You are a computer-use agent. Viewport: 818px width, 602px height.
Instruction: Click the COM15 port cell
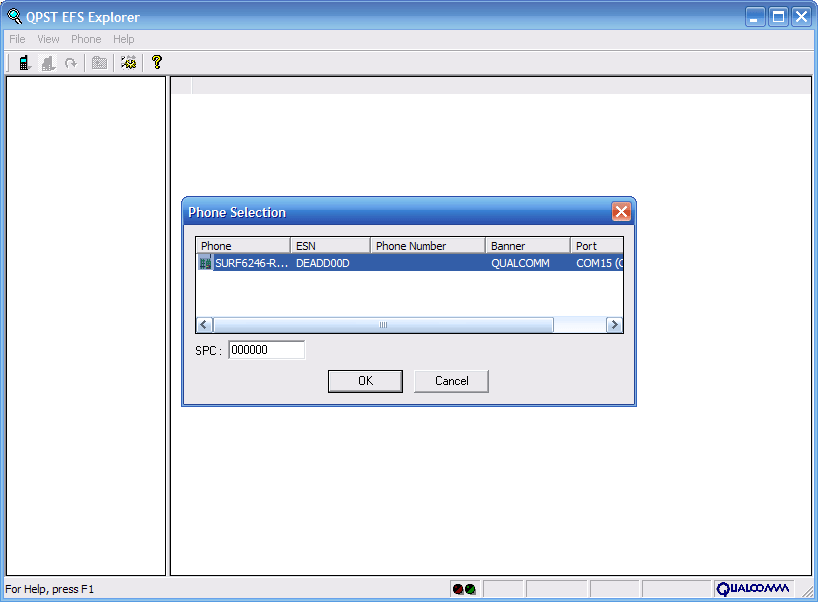click(x=599, y=263)
